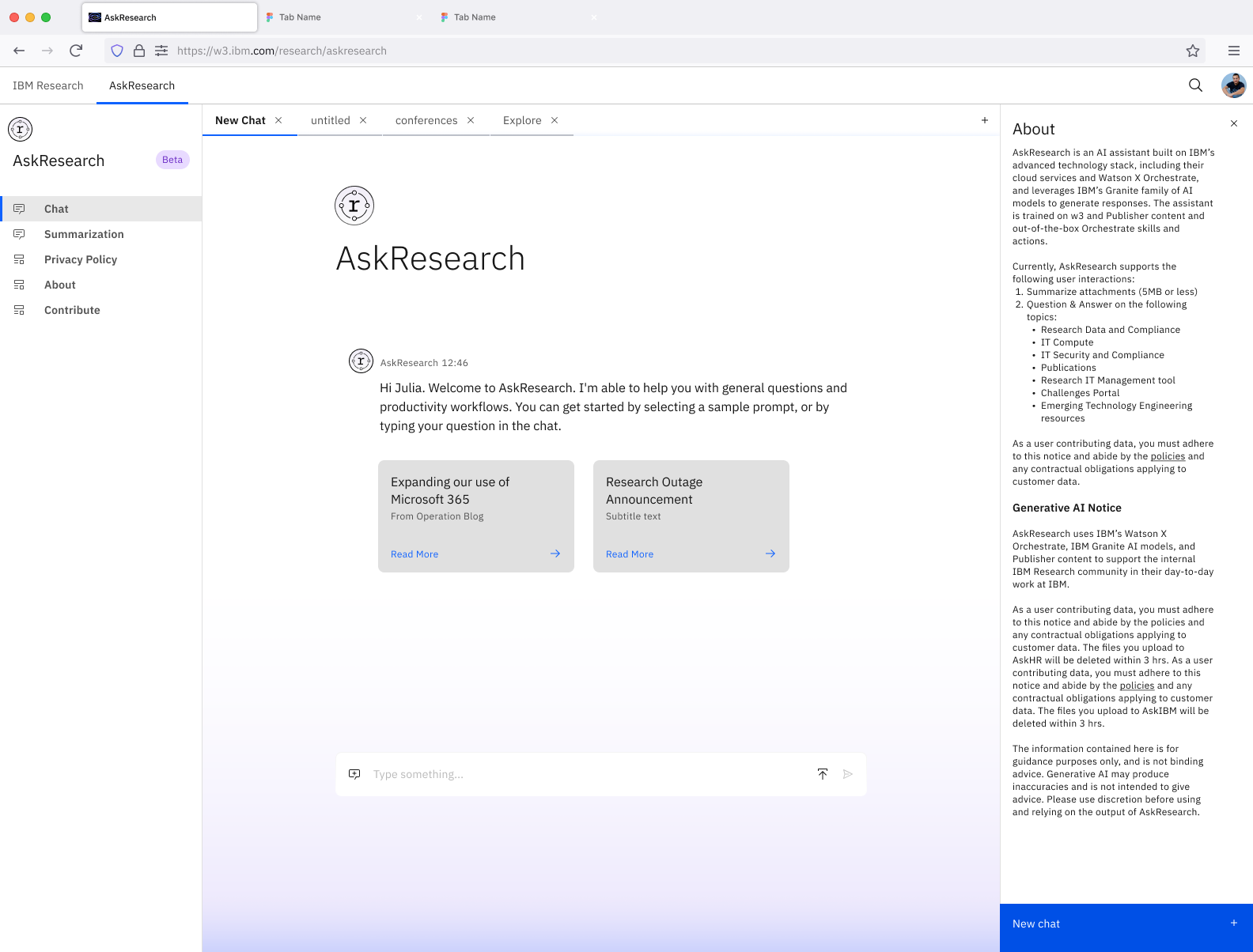Open browser hamburger menu

click(x=1234, y=51)
